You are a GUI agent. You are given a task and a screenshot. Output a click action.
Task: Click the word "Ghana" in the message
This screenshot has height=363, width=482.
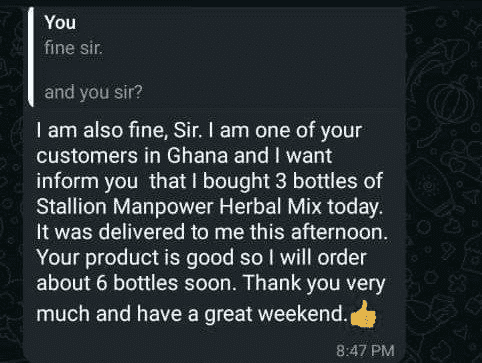click(x=197, y=155)
